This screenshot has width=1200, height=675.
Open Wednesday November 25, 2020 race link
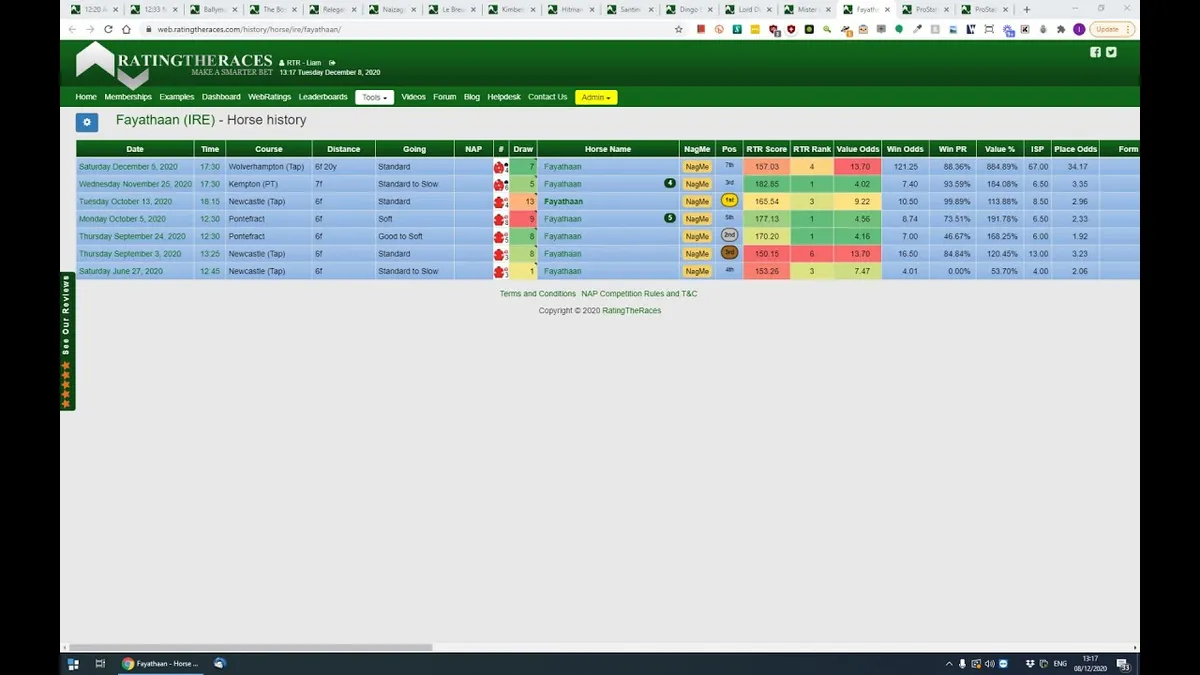[x=135, y=184]
